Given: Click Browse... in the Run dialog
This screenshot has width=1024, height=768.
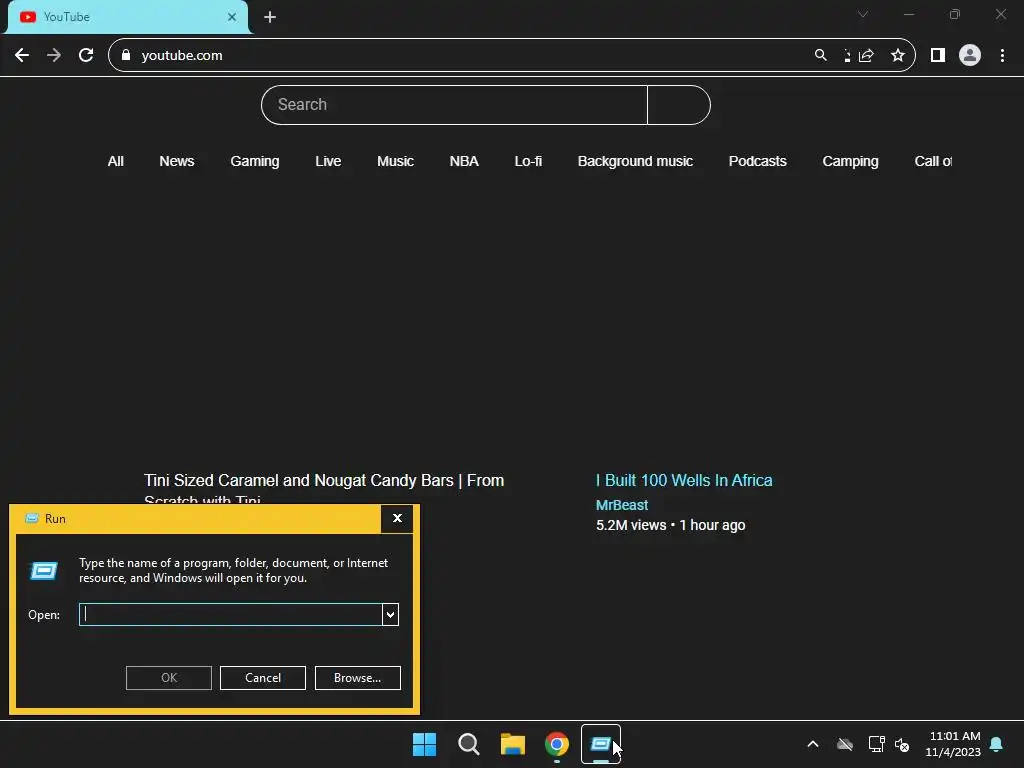Looking at the screenshot, I should coord(358,678).
